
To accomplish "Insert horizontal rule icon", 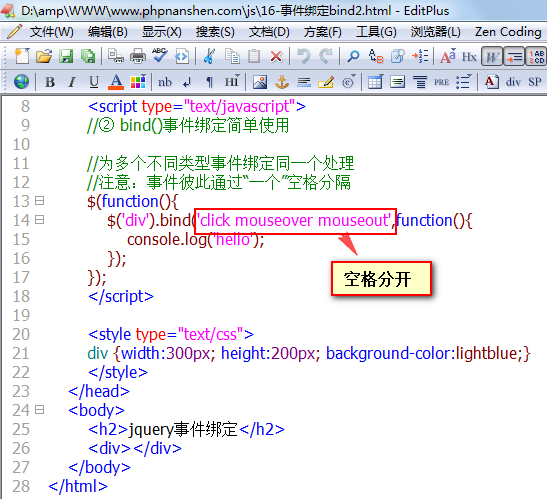I will point(304,82).
